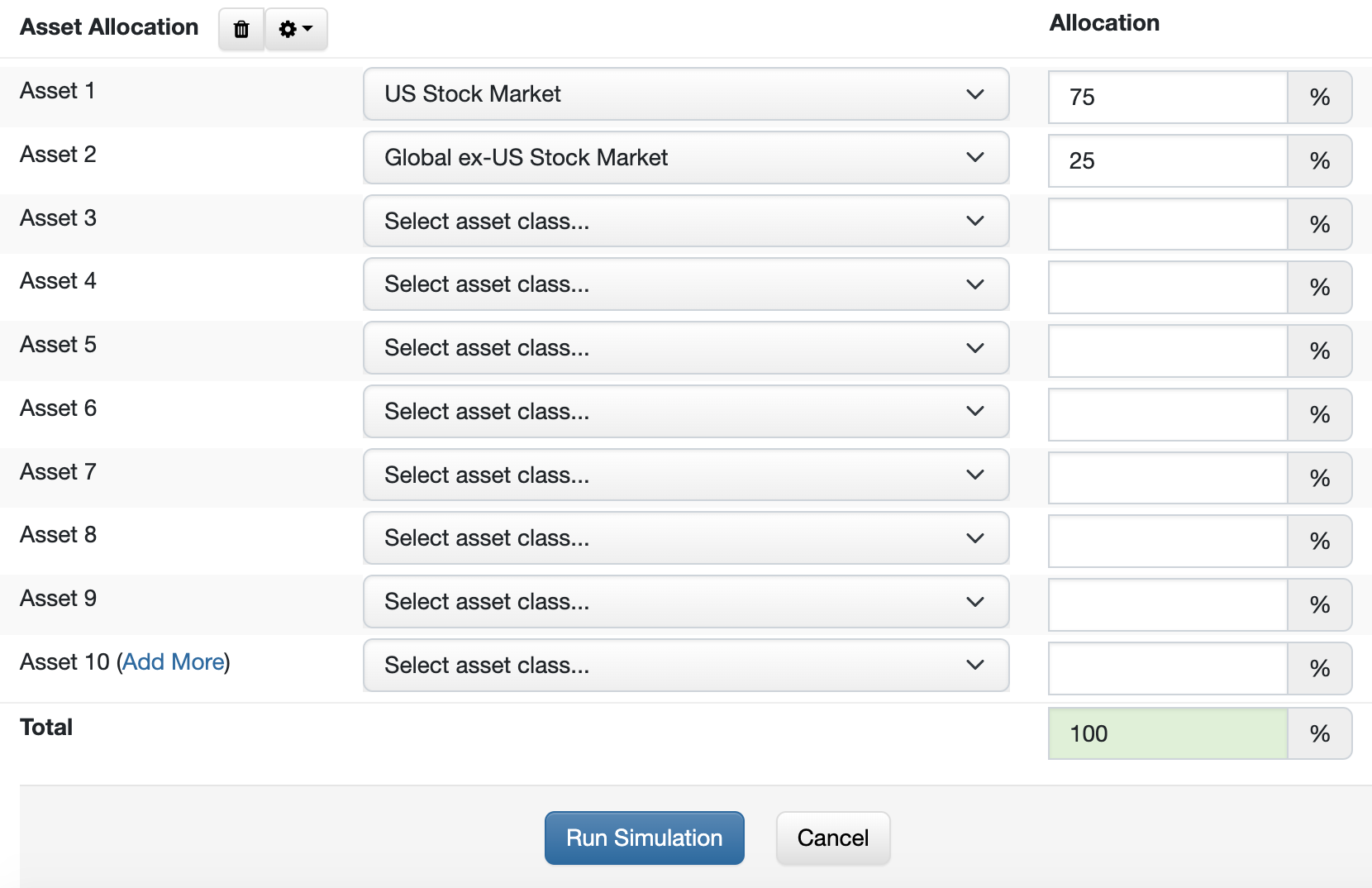This screenshot has height=888, width=1372.
Task: Open the Asset 7 asset class dropdown
Action: click(685, 475)
